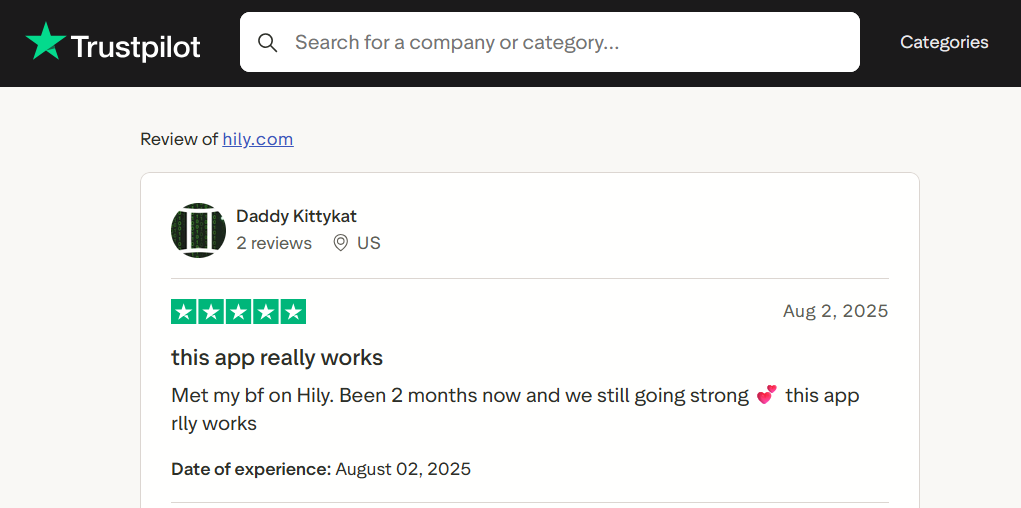Click the Trustpilot wordmark text
This screenshot has height=508, width=1021.
[135, 47]
